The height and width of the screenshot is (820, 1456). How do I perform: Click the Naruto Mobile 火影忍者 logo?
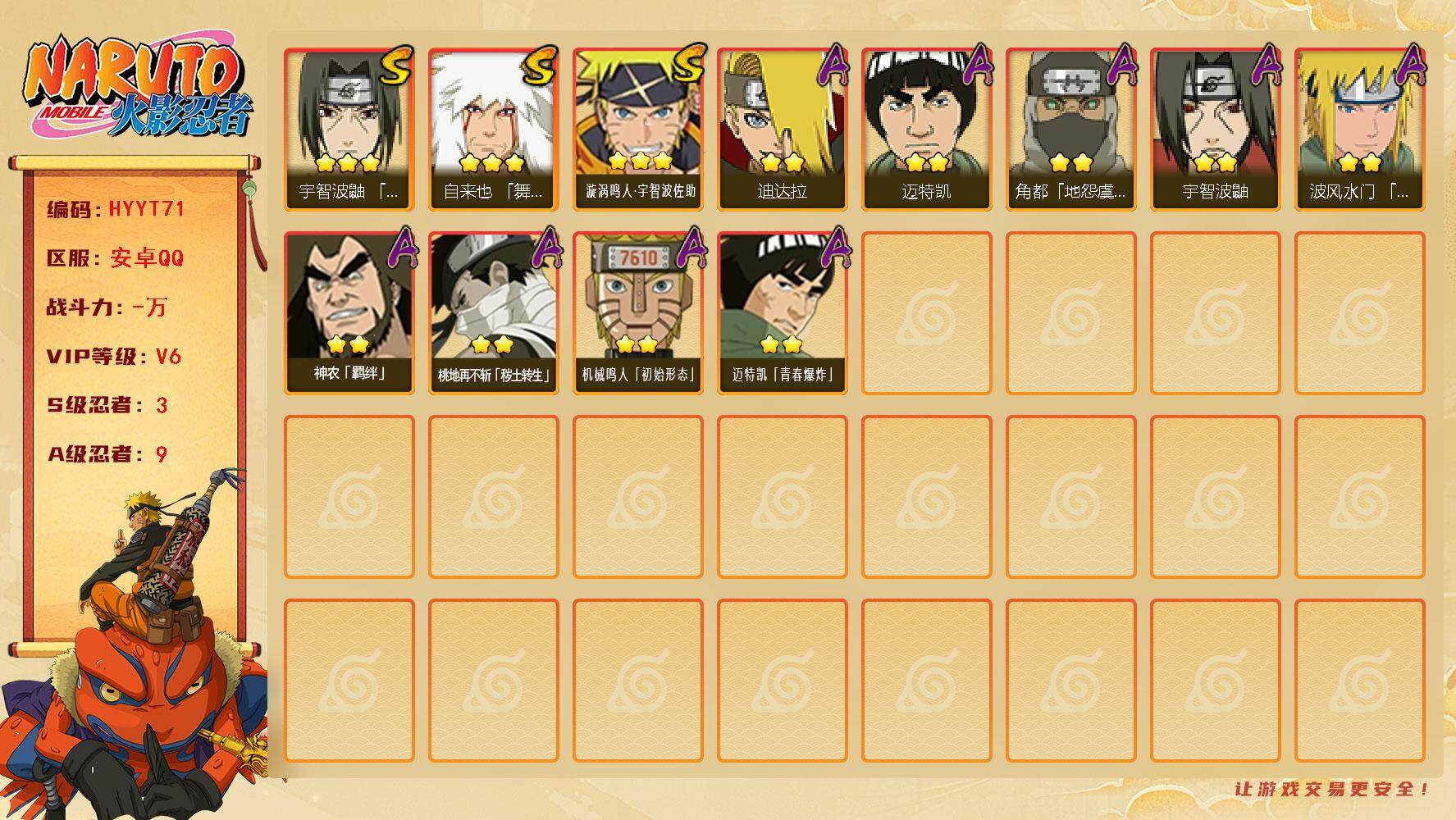pyautogui.click(x=139, y=89)
